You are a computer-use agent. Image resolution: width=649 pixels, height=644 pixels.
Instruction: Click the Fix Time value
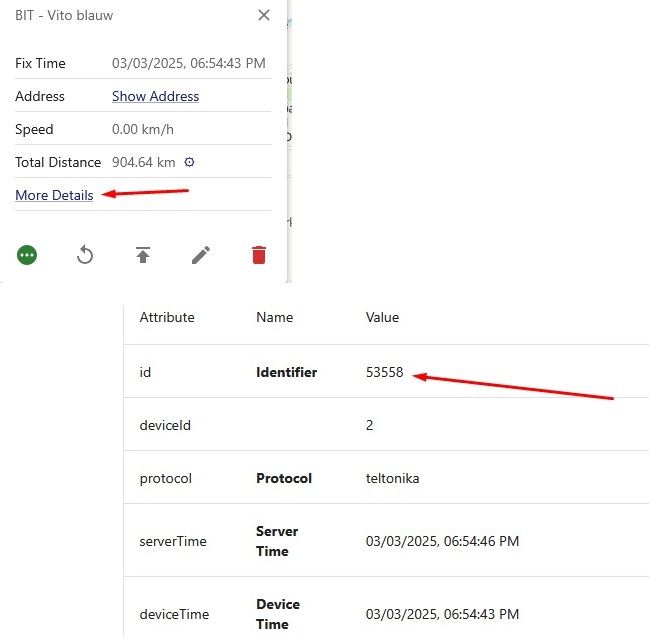pyautogui.click(x=188, y=63)
